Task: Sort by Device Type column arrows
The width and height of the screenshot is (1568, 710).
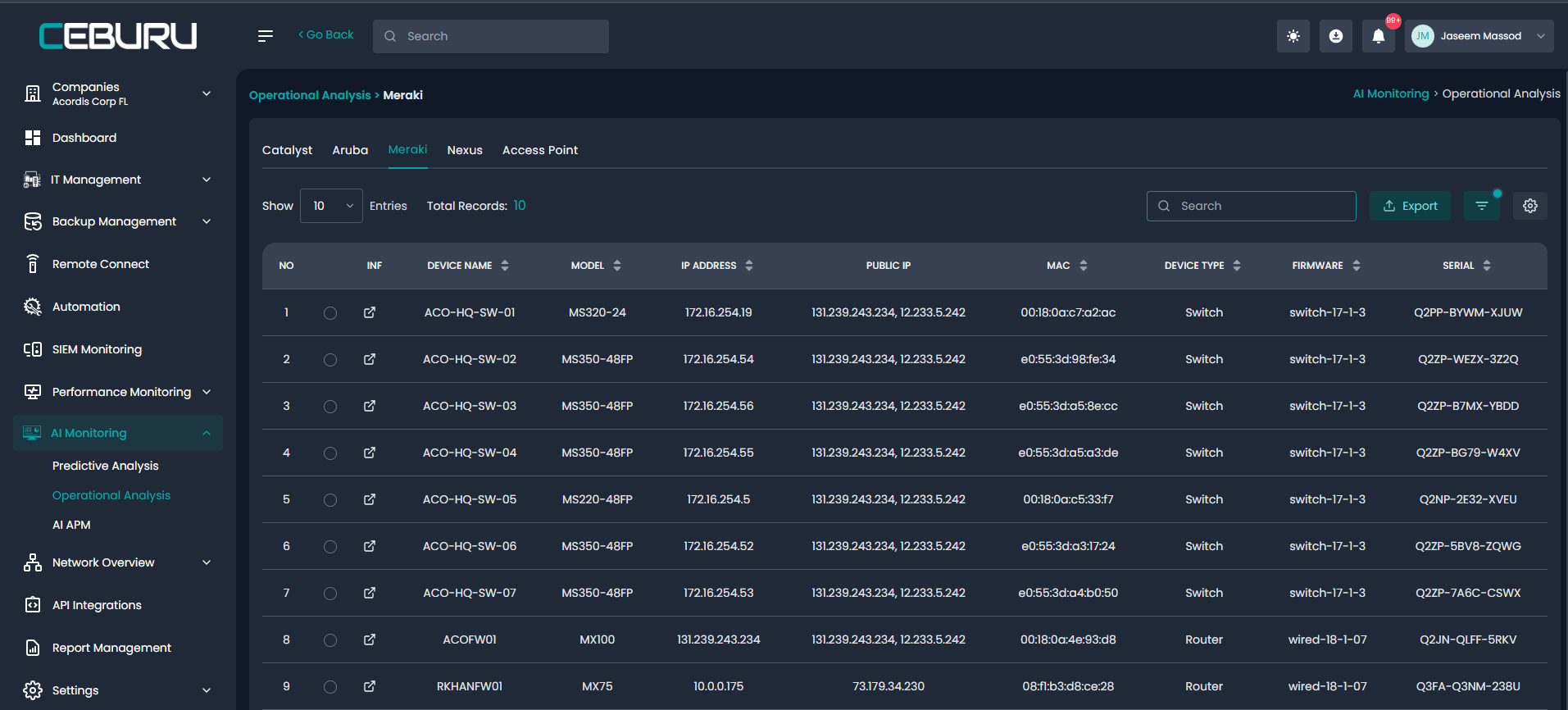Action: pos(1237,266)
